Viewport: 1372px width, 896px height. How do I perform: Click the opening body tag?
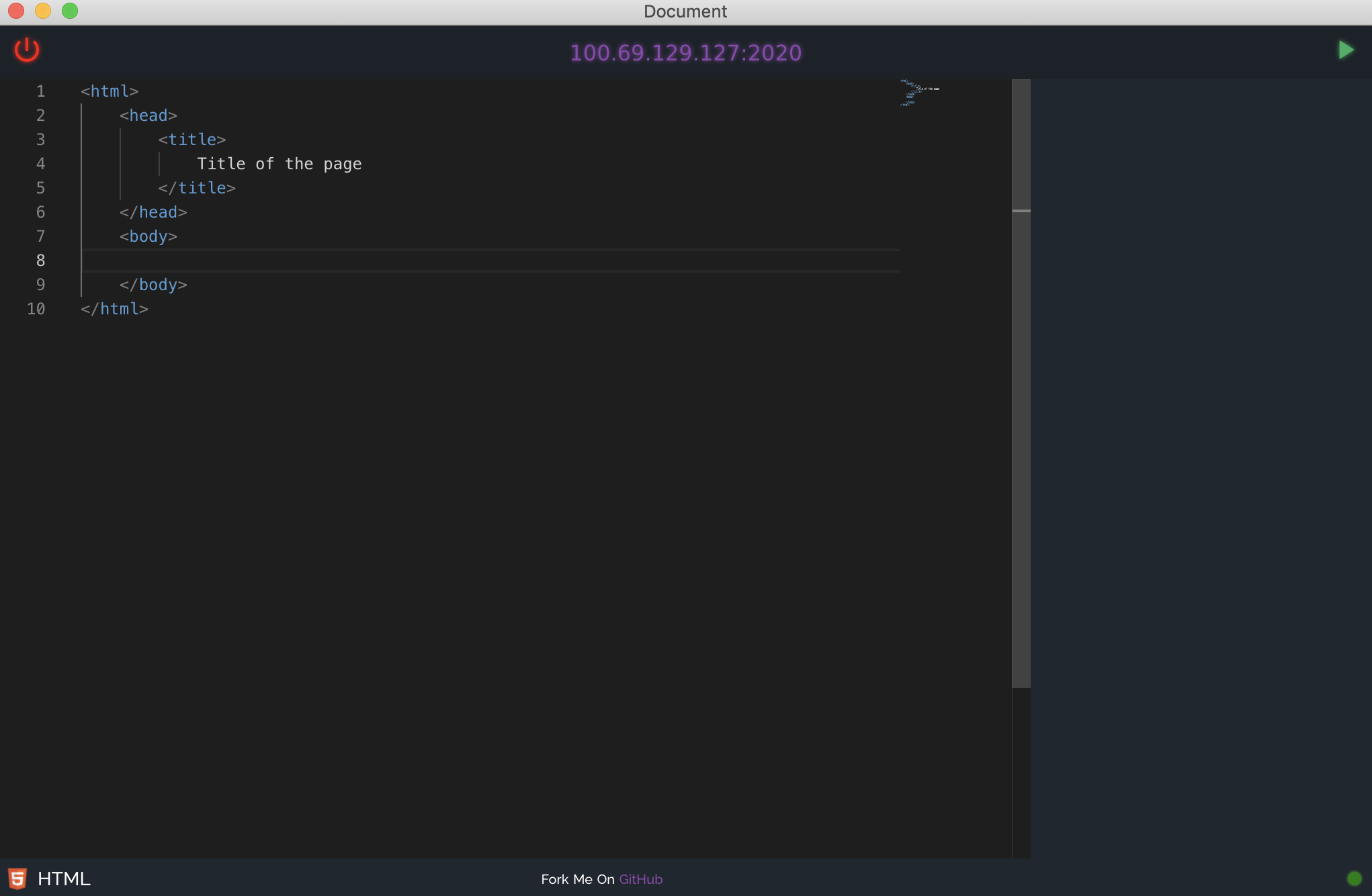click(x=148, y=236)
